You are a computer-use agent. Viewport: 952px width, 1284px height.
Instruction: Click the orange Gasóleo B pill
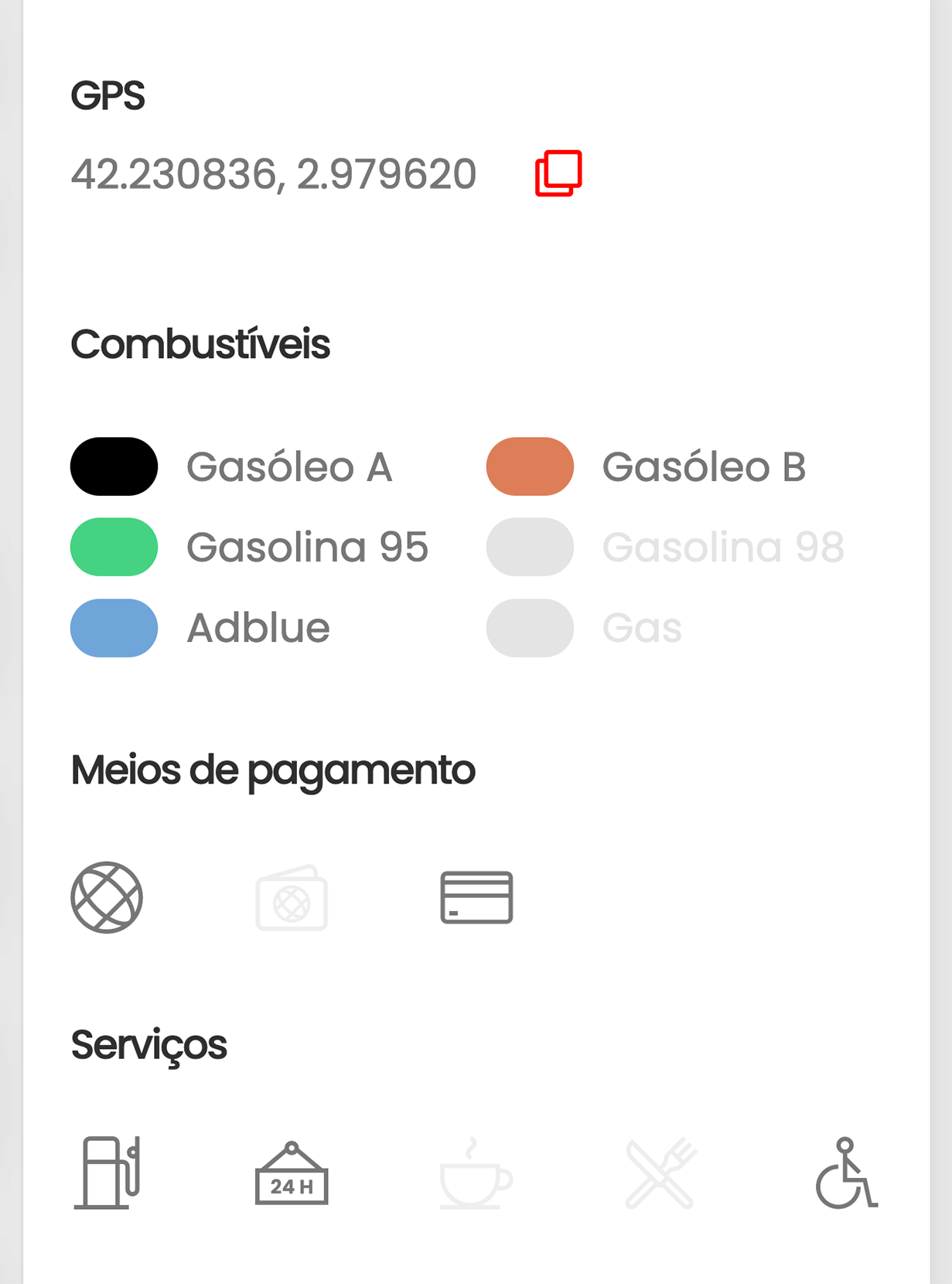coord(530,466)
